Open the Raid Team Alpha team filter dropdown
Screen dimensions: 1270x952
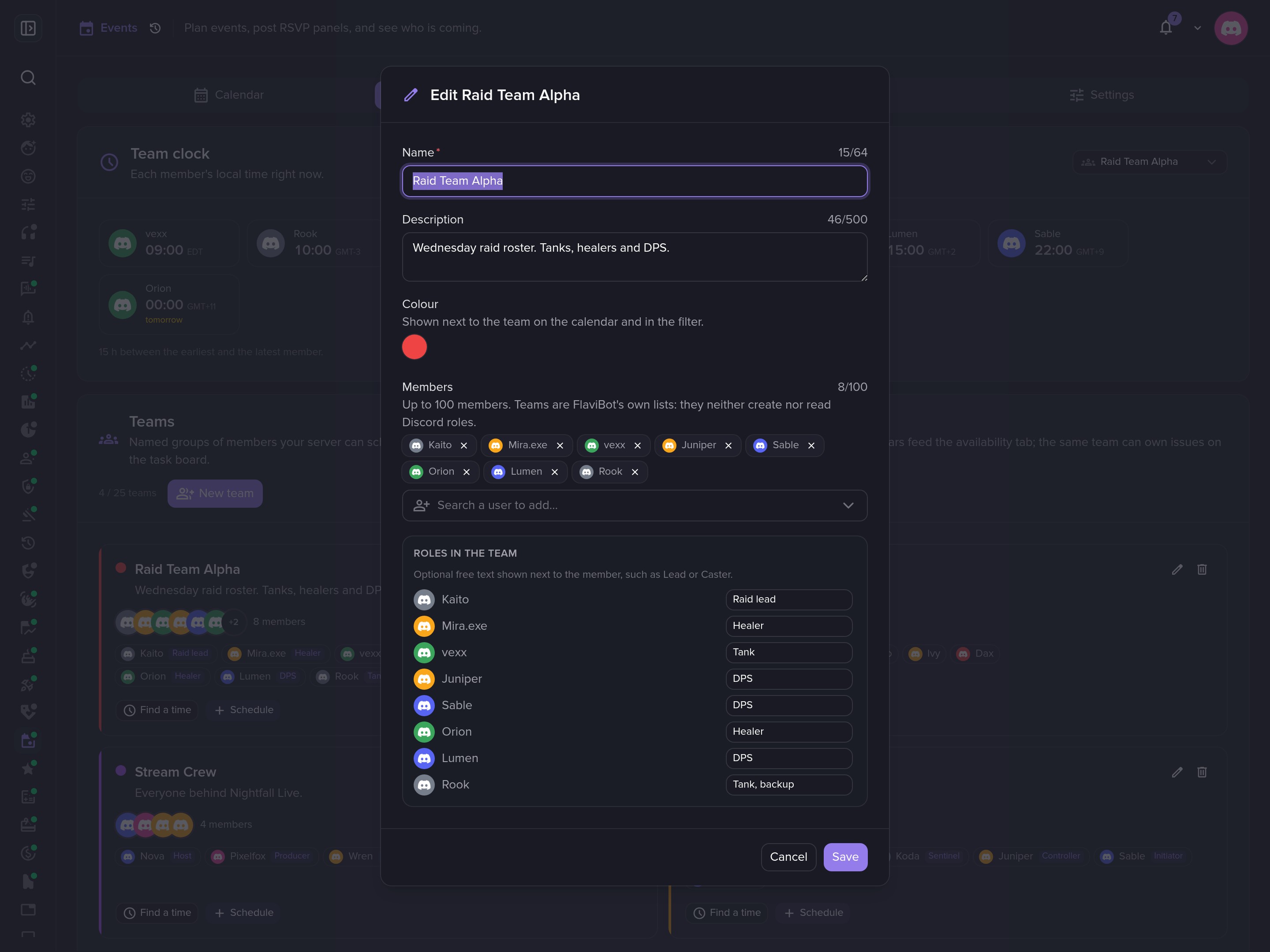1150,162
